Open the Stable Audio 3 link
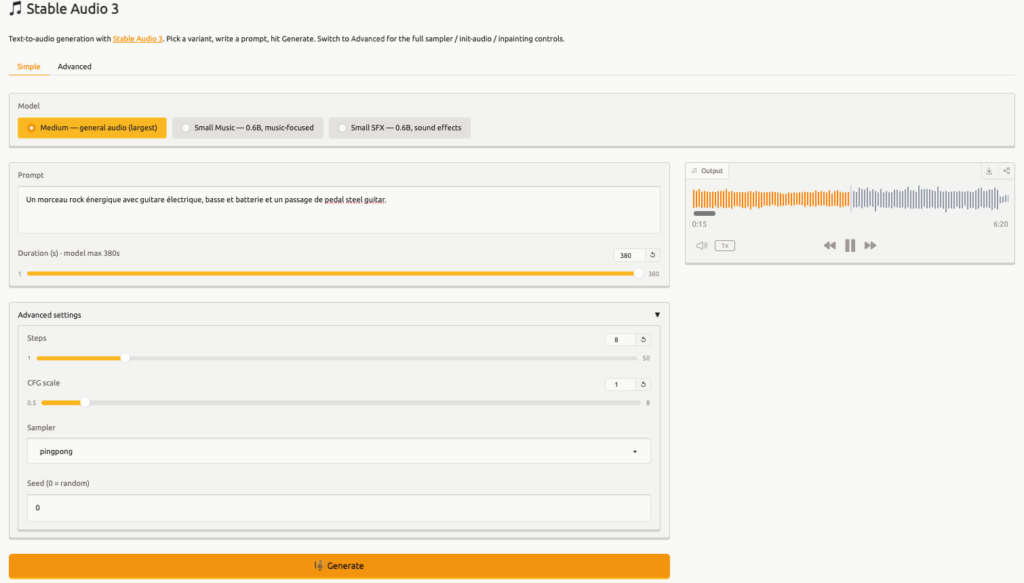1024x583 pixels. tap(137, 39)
